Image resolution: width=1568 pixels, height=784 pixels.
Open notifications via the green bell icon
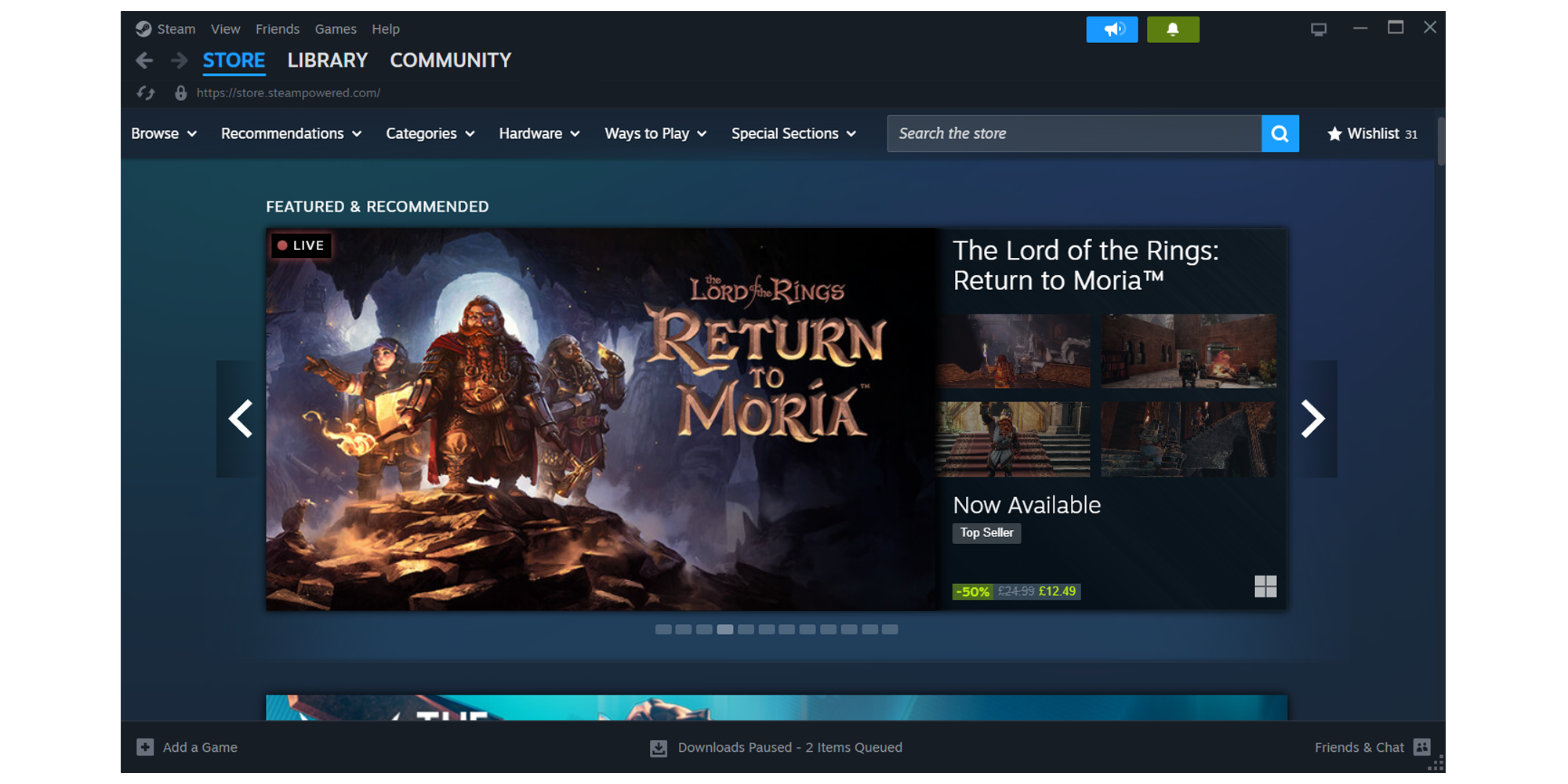(x=1173, y=29)
